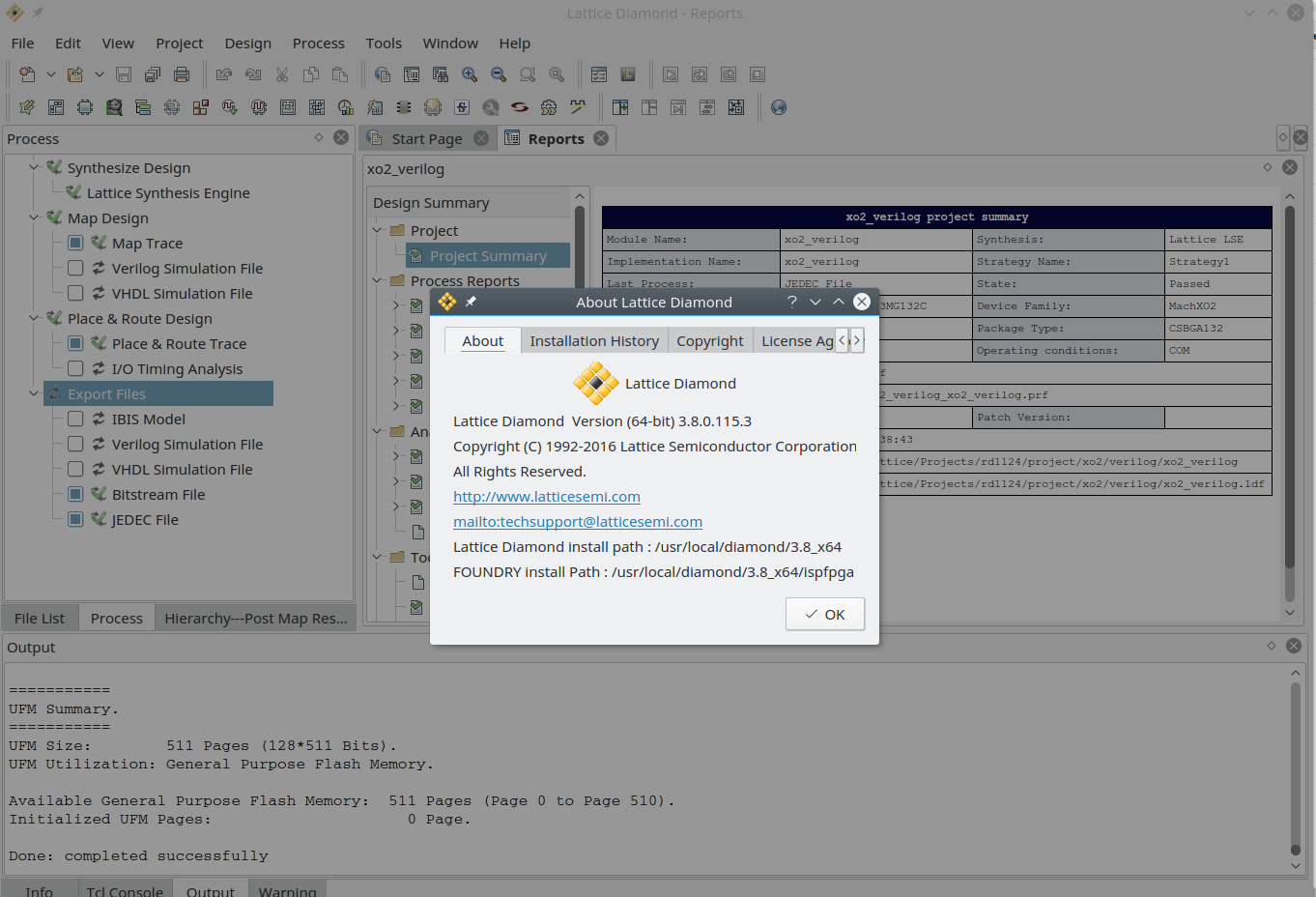Enable the IBIS Model checkbox
The width and height of the screenshot is (1316, 897).
pyautogui.click(x=75, y=419)
